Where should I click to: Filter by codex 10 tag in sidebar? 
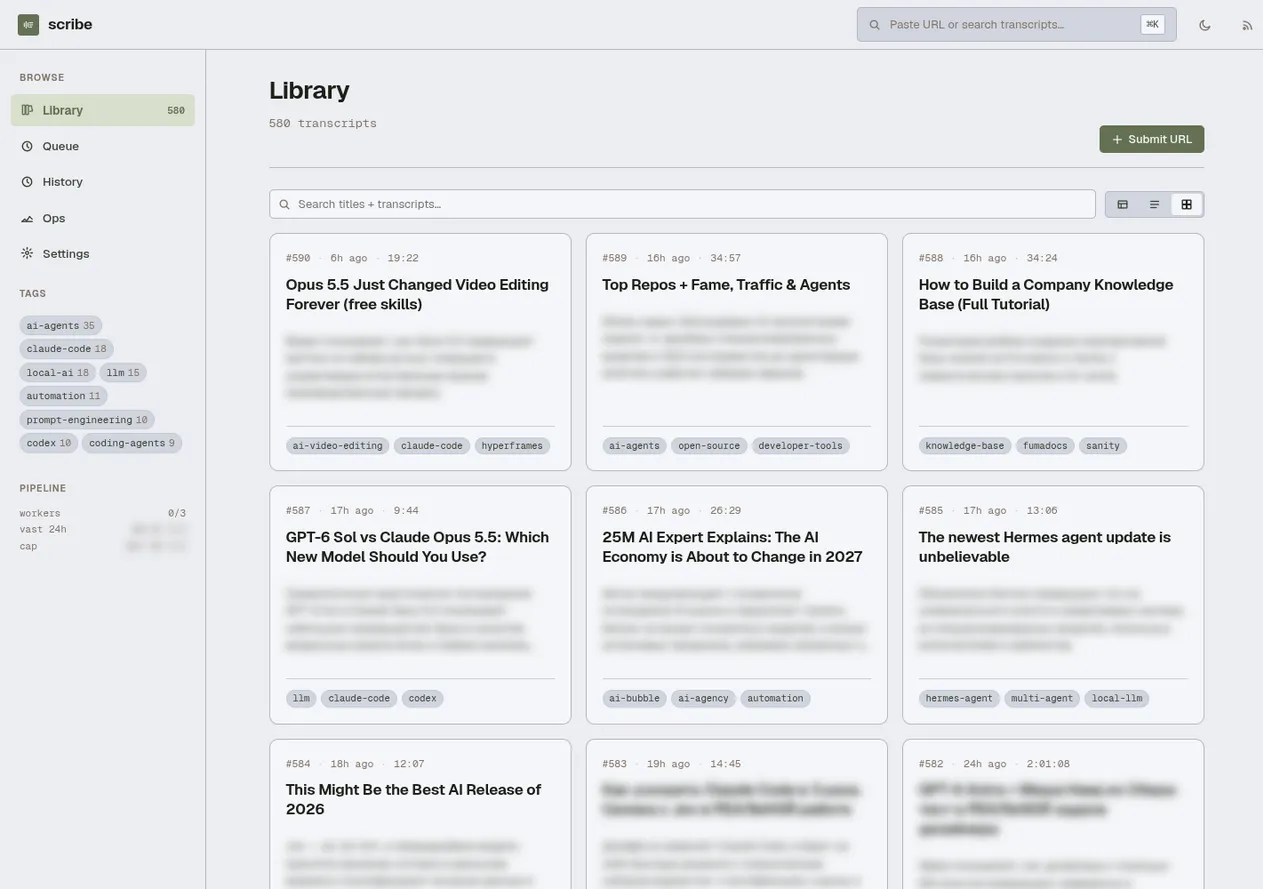coord(48,443)
